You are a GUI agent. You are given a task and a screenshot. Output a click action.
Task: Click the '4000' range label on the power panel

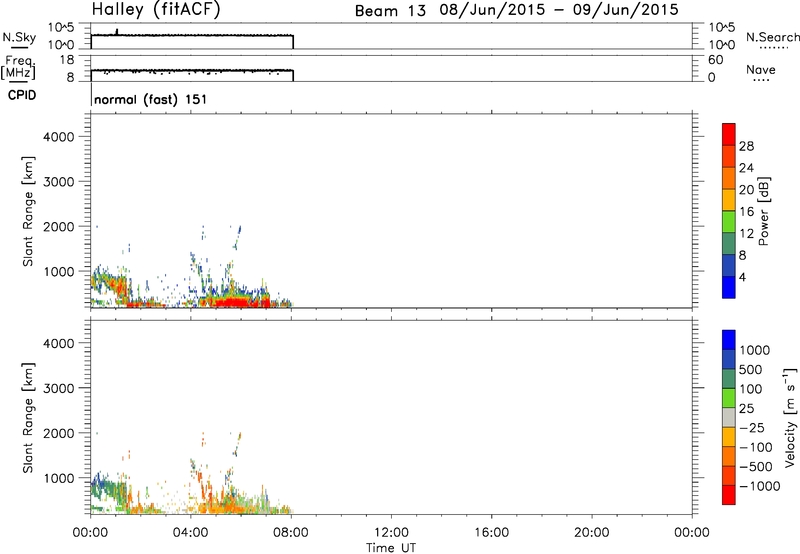pos(58,137)
